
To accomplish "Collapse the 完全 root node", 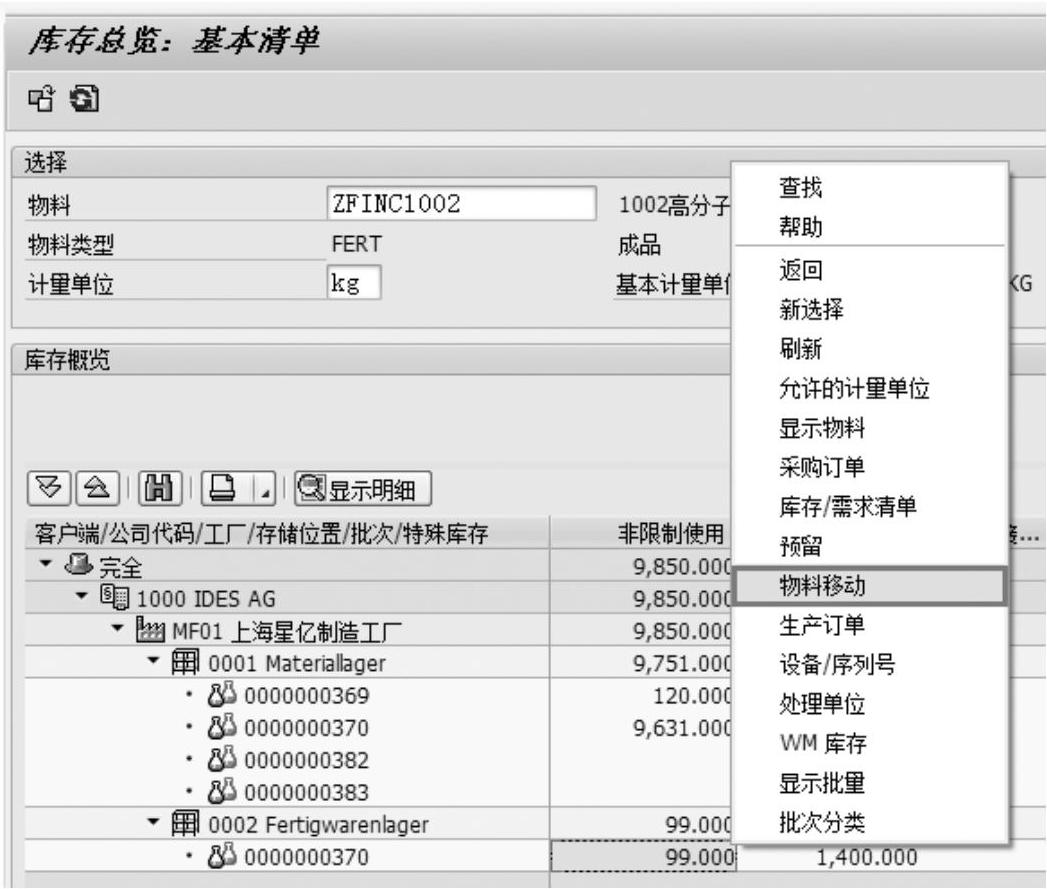I will point(45,564).
